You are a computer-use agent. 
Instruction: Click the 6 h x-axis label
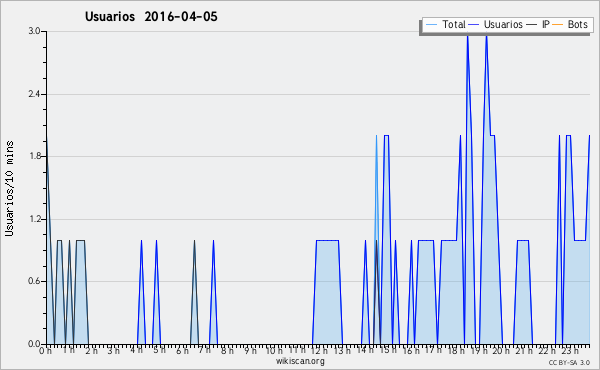click(182, 350)
